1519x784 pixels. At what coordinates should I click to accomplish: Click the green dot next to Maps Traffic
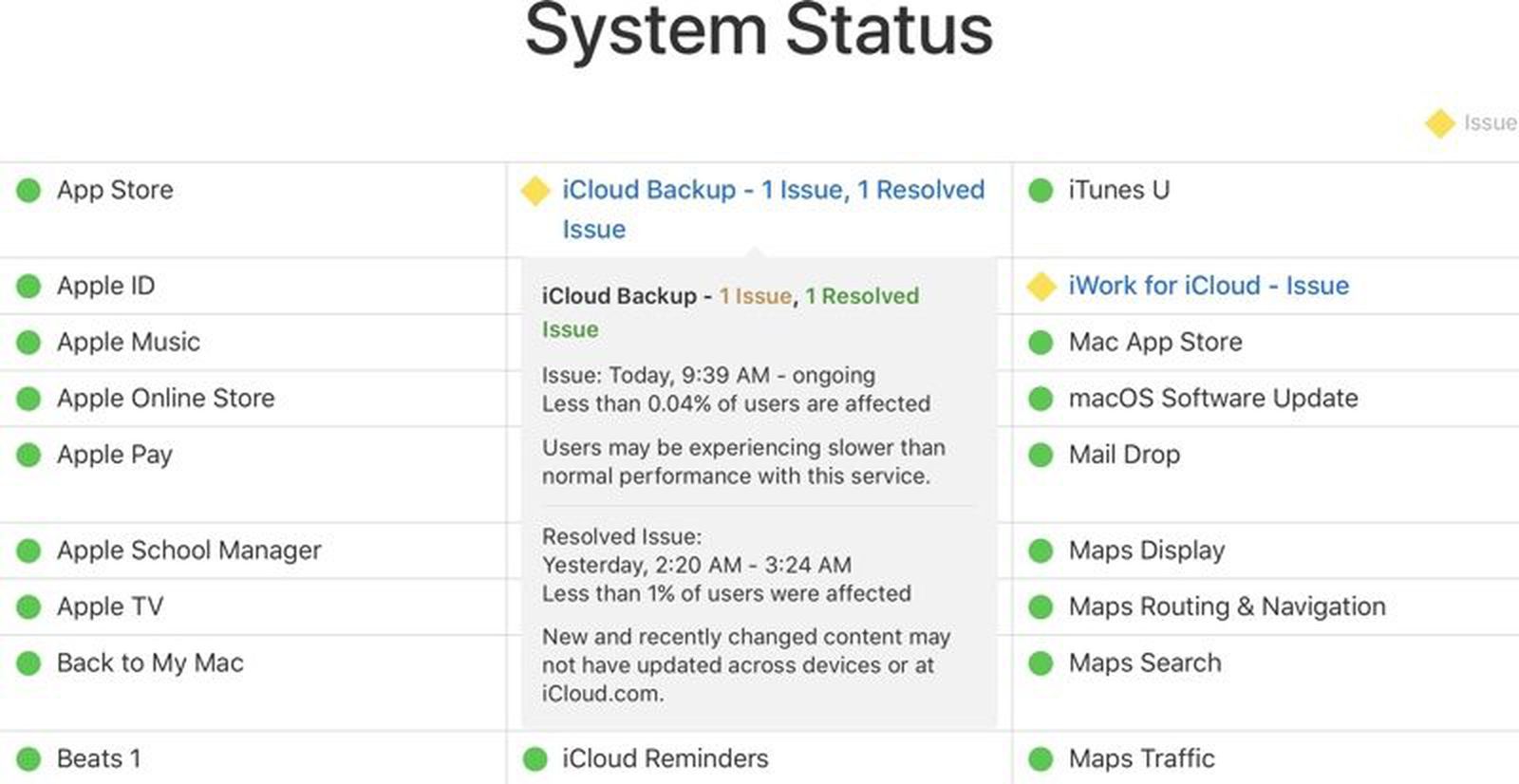pyautogui.click(x=1039, y=758)
